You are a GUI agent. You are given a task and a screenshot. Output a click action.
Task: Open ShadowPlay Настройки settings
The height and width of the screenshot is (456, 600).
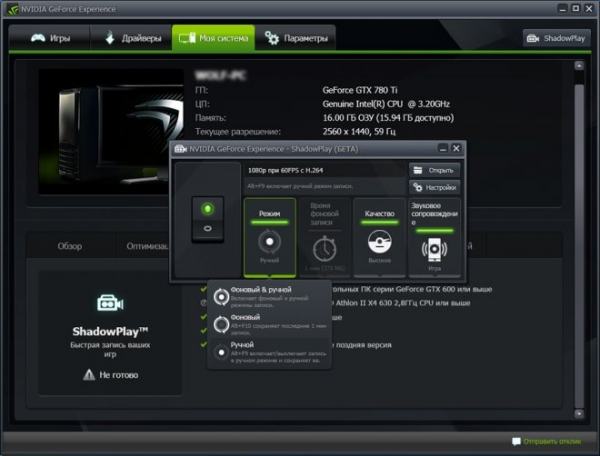click(x=434, y=187)
